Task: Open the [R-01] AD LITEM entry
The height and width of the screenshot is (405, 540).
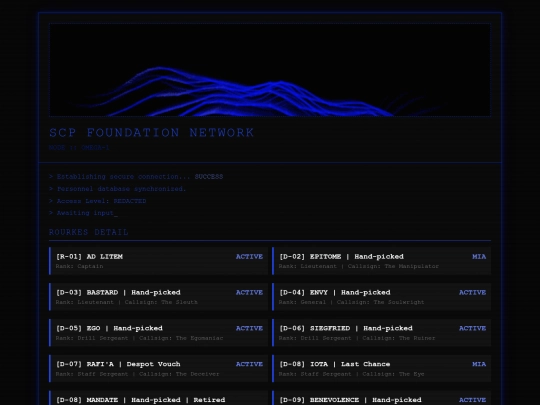Action: tap(158, 261)
